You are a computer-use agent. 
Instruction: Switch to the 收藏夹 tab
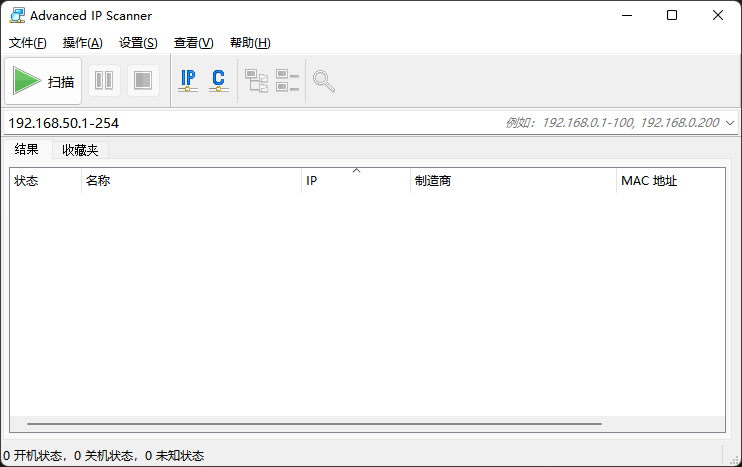coord(80,150)
